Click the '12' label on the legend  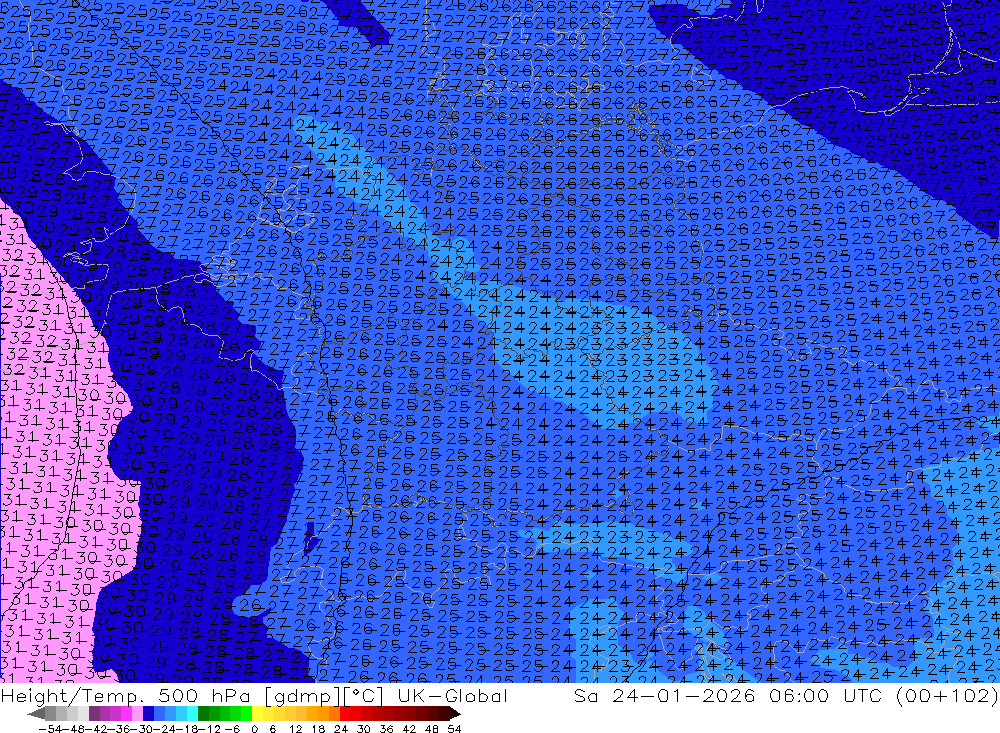295,729
